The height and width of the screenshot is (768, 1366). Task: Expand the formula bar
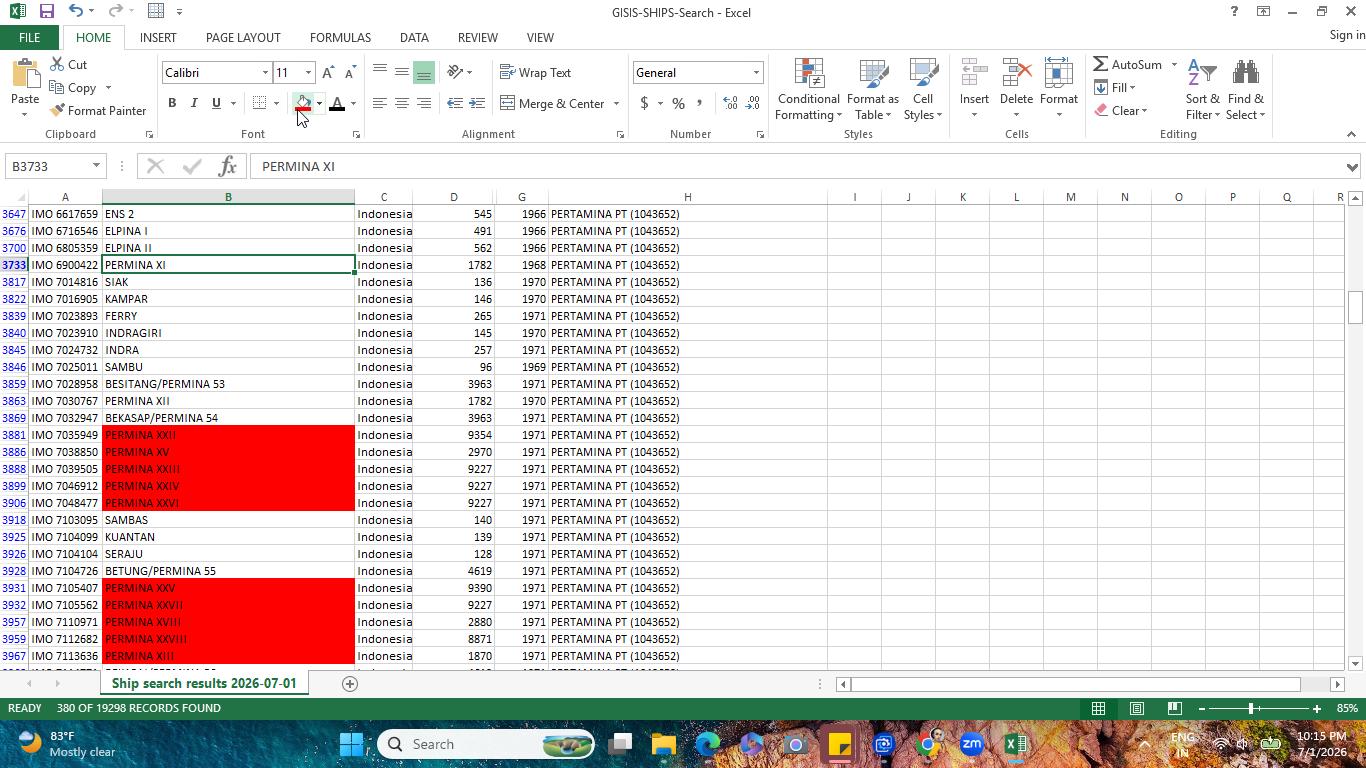click(1352, 166)
